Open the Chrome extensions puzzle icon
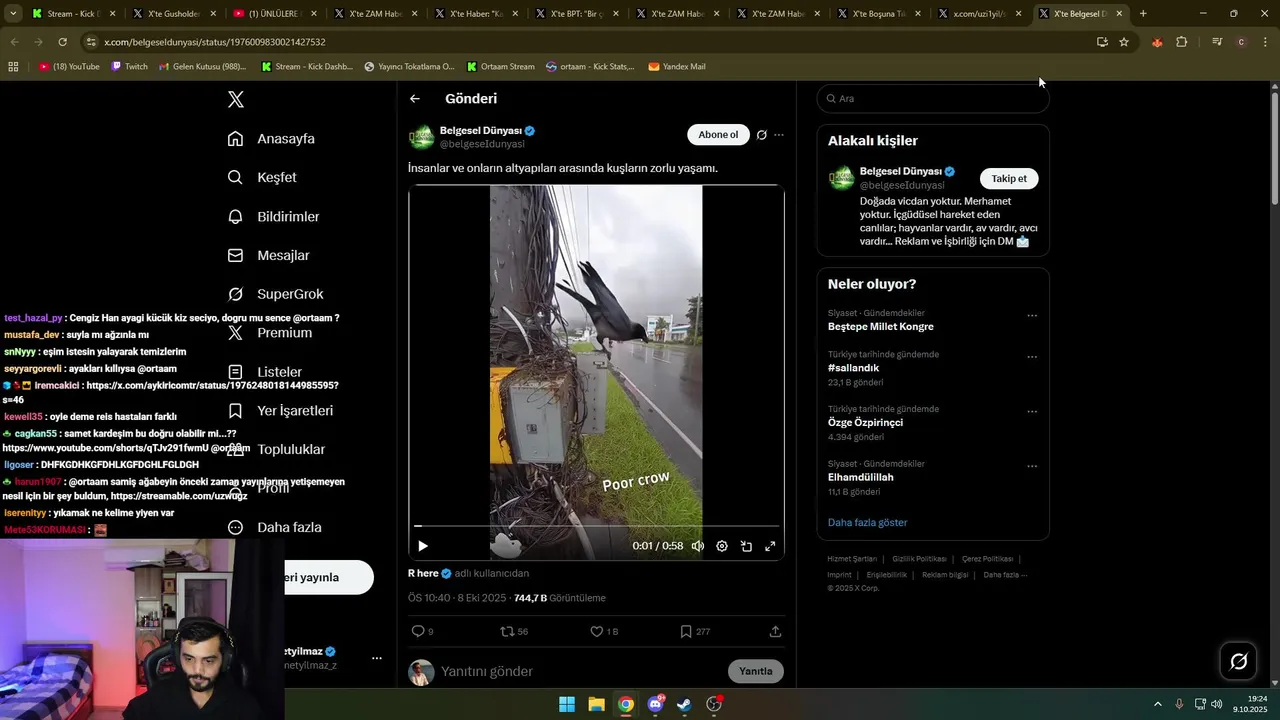Viewport: 1280px width, 720px height. click(1182, 42)
